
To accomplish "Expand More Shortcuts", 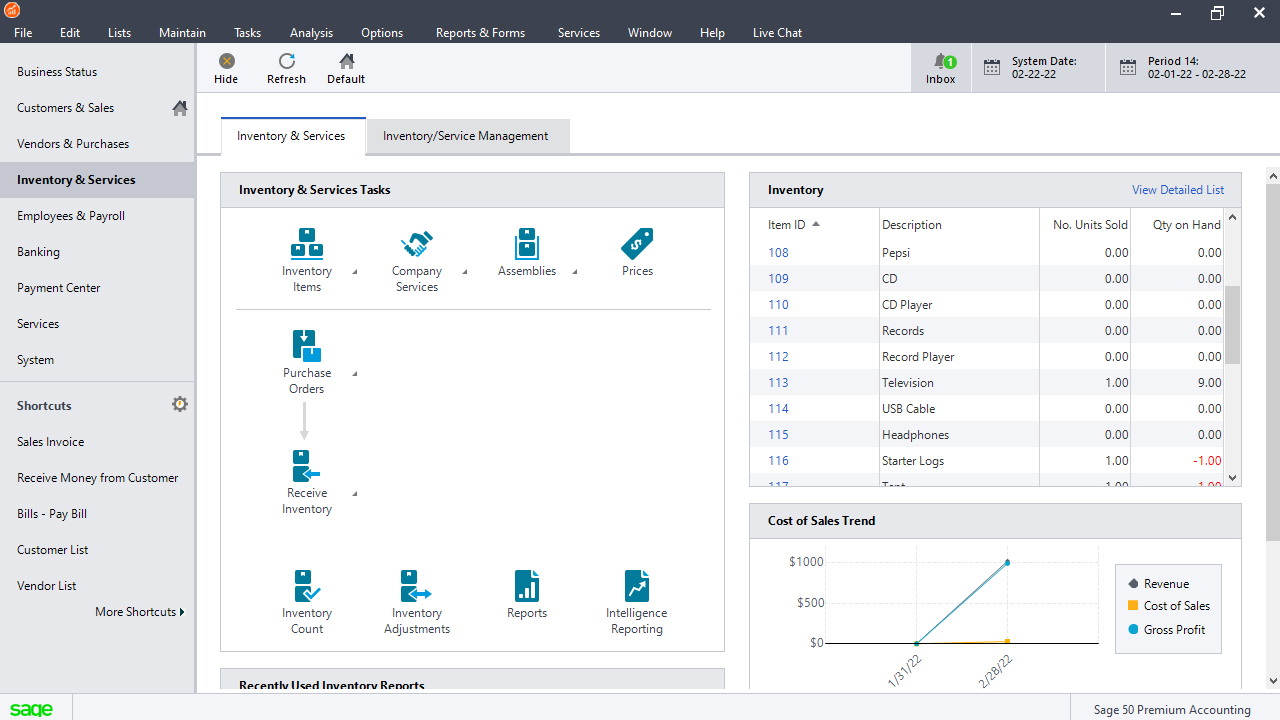I will [140, 611].
